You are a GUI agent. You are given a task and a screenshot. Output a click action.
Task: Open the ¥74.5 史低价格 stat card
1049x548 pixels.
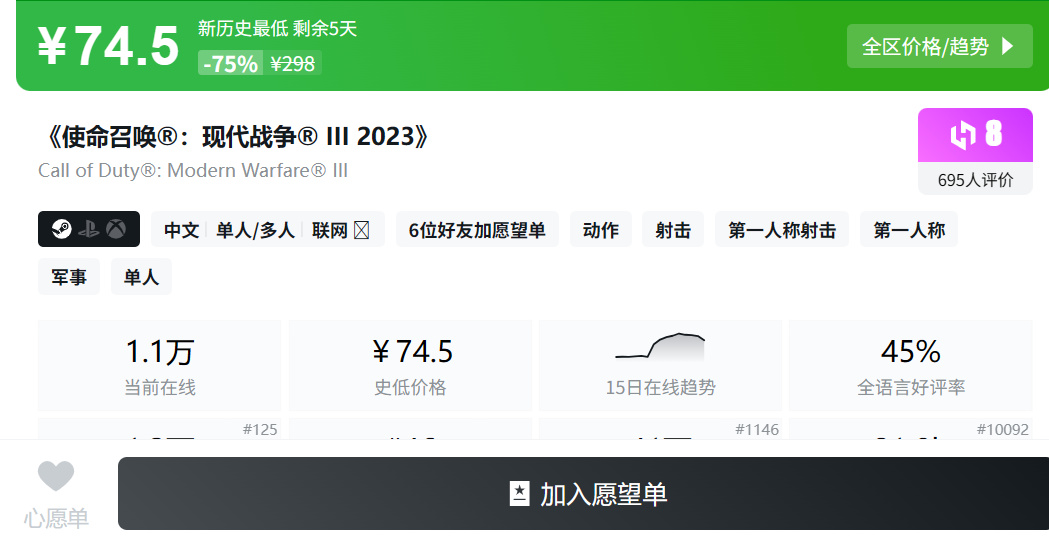coord(410,365)
